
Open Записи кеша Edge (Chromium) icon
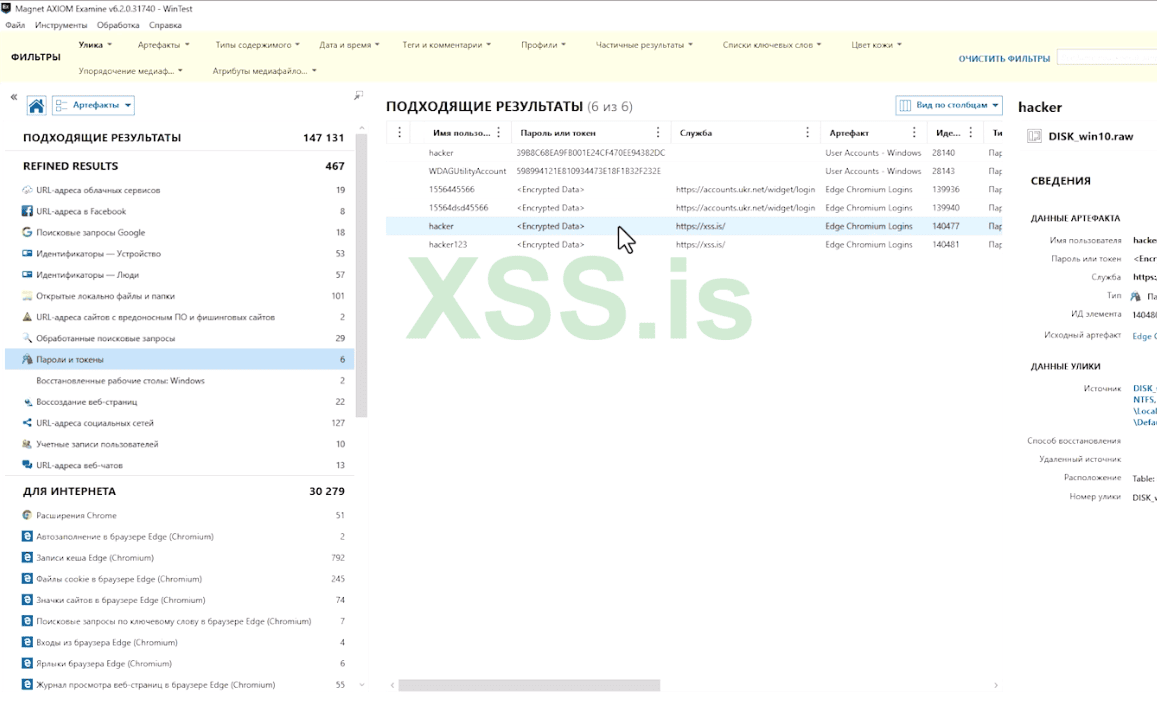[27, 558]
